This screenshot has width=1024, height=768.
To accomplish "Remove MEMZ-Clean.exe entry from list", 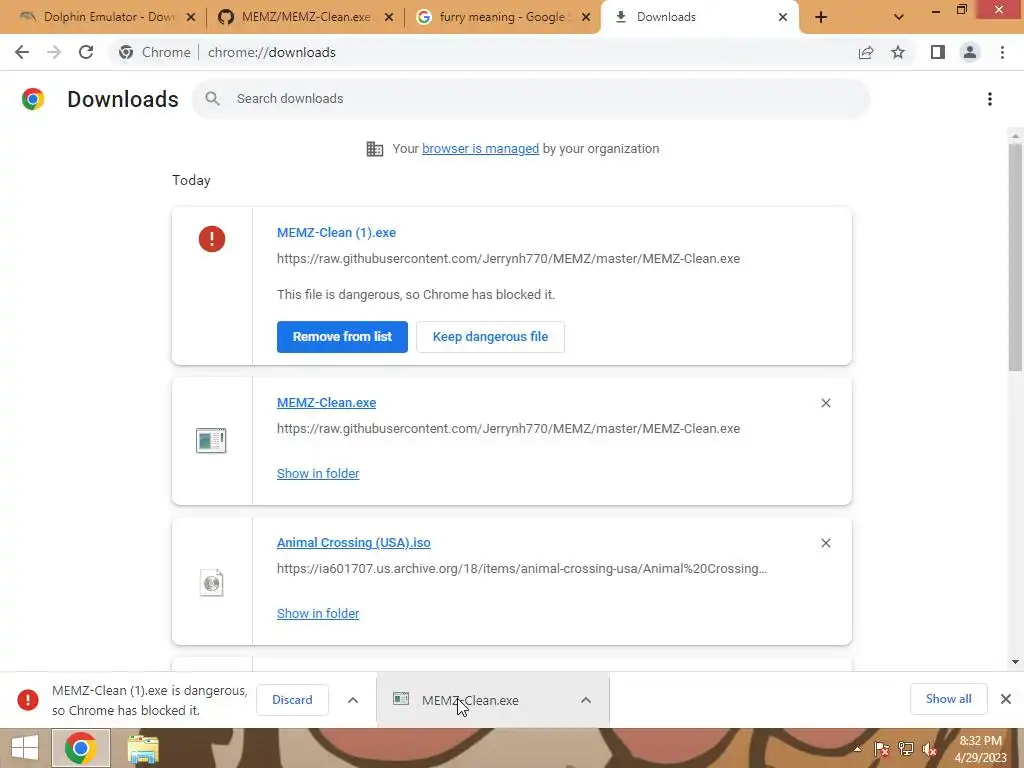I will coord(825,403).
